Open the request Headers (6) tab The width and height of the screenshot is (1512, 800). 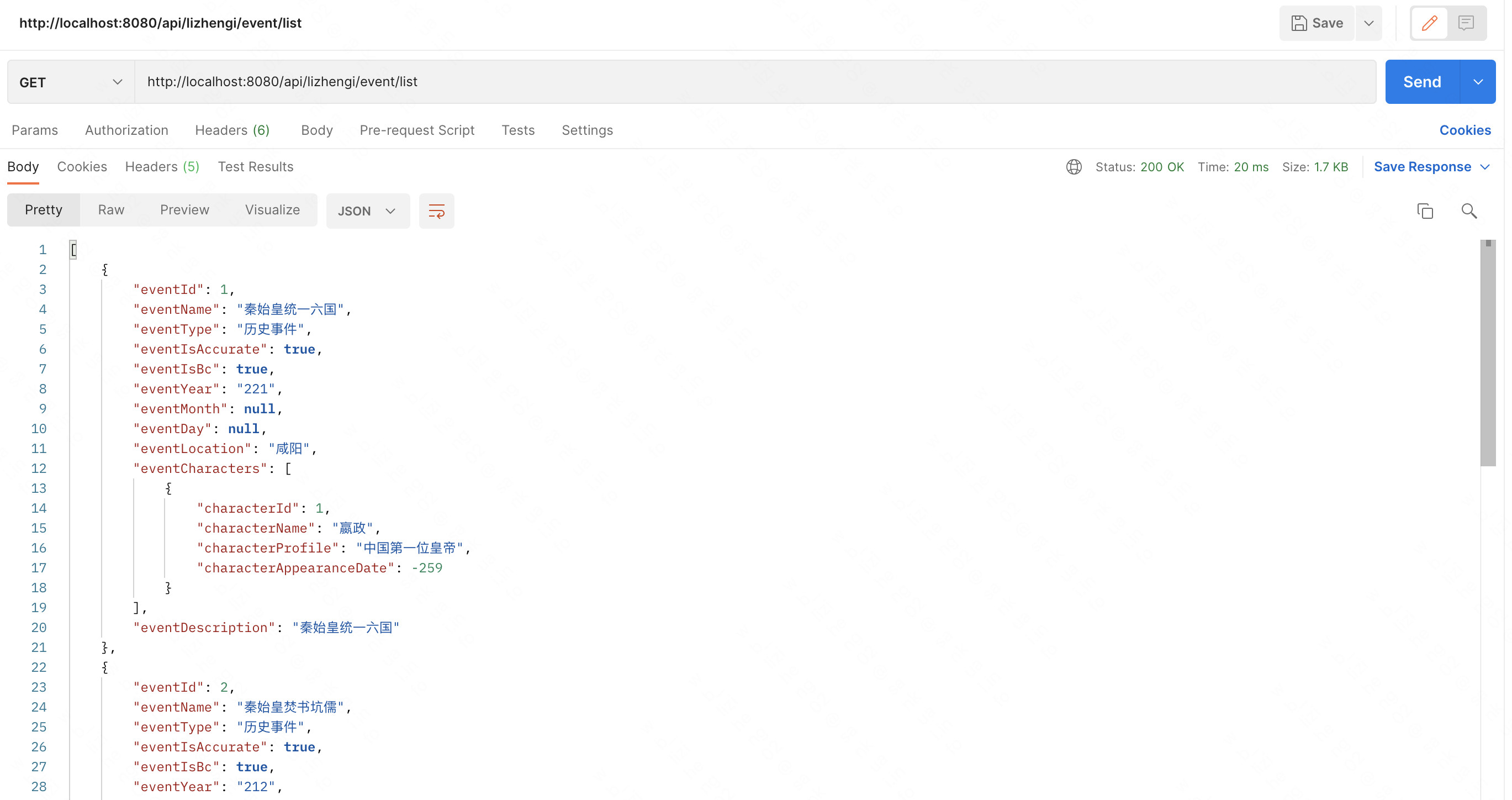[232, 130]
